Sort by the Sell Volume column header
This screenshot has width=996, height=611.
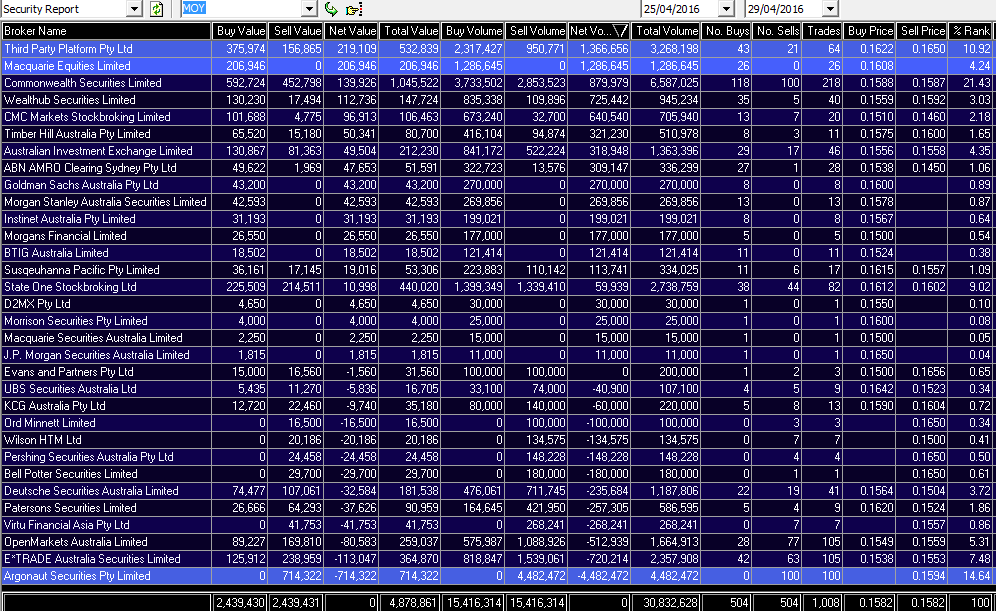537,31
